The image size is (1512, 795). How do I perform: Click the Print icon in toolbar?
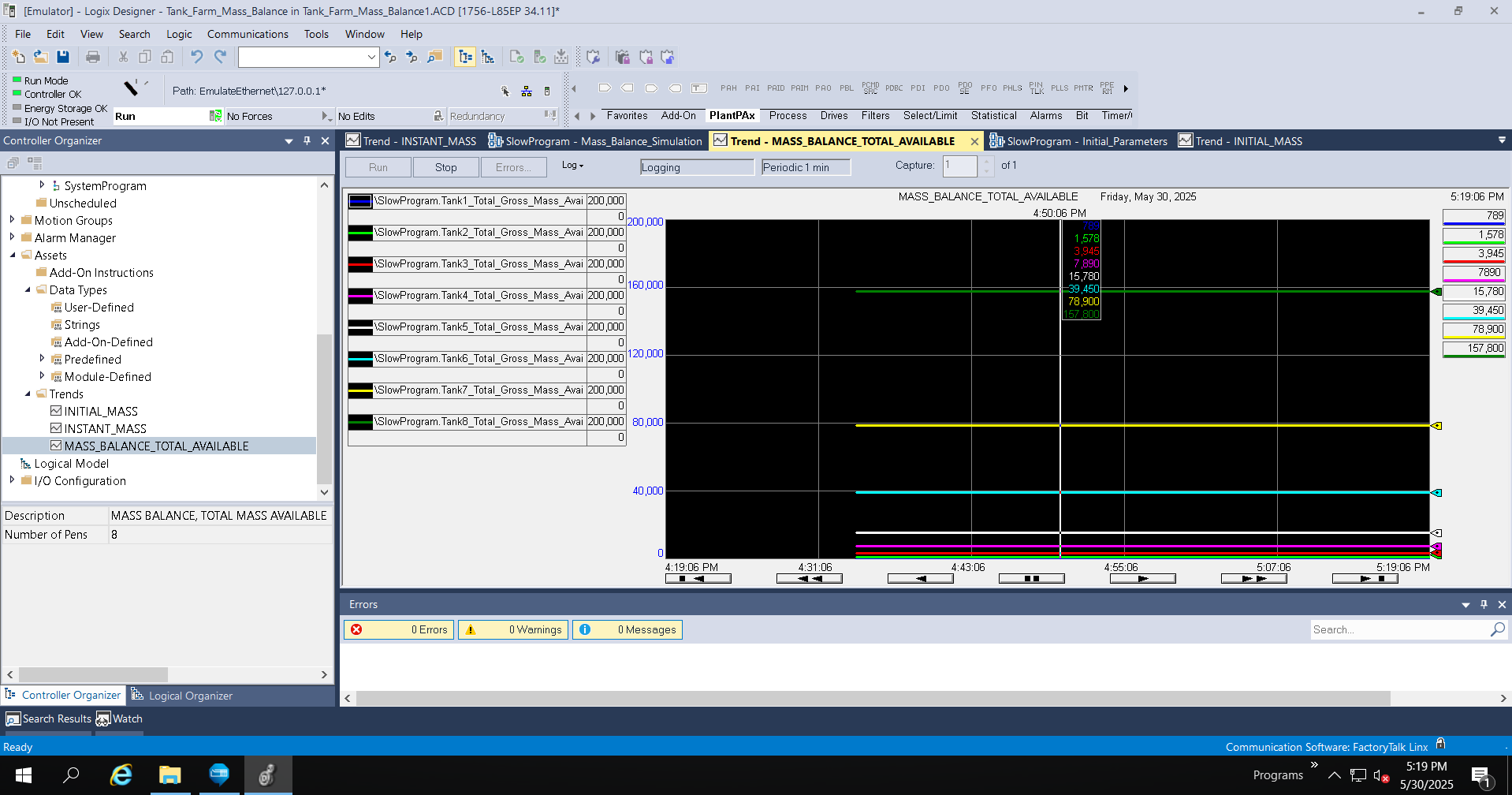tap(93, 57)
